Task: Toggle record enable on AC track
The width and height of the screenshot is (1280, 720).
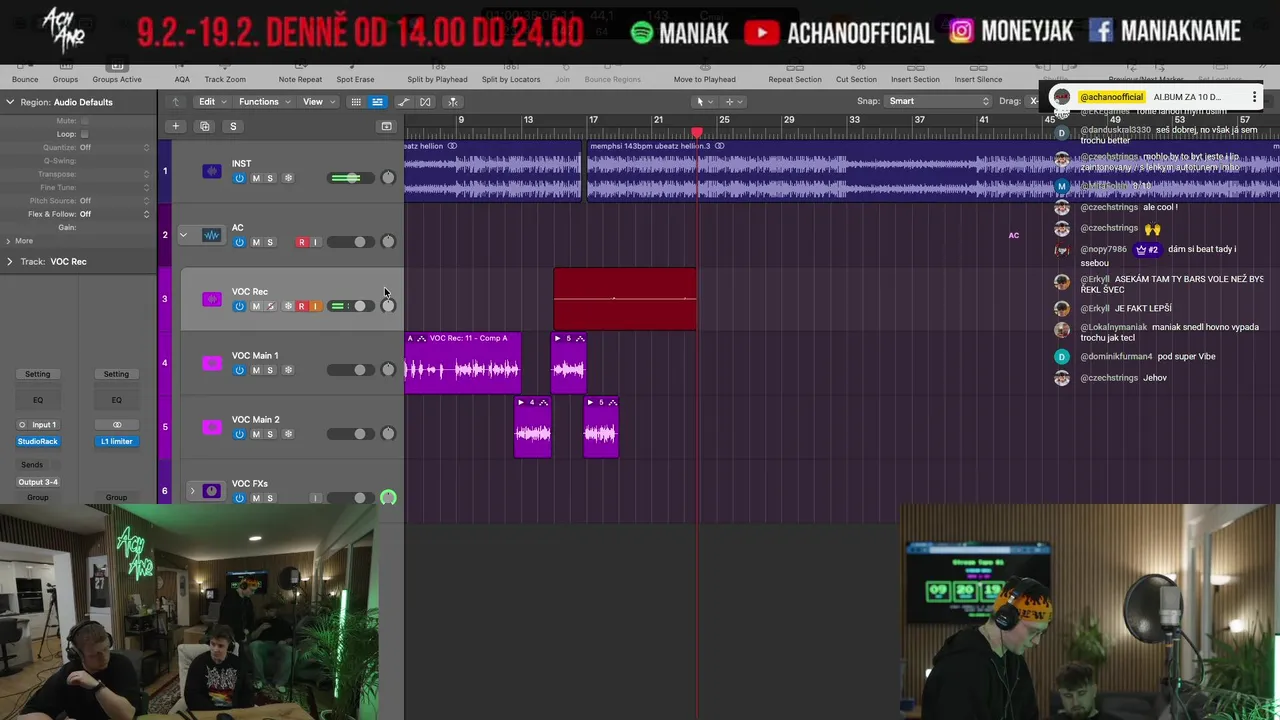Action: click(301, 242)
